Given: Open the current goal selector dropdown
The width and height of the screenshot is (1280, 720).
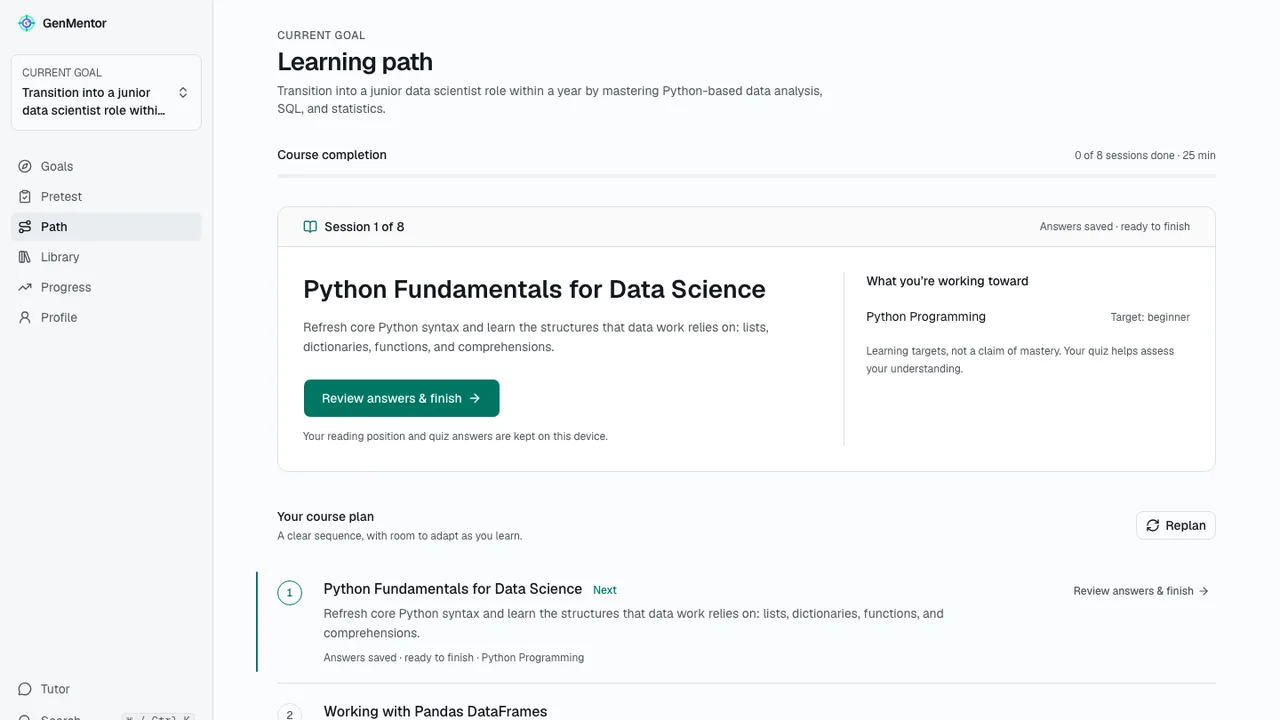Looking at the screenshot, I should click(x=106, y=92).
